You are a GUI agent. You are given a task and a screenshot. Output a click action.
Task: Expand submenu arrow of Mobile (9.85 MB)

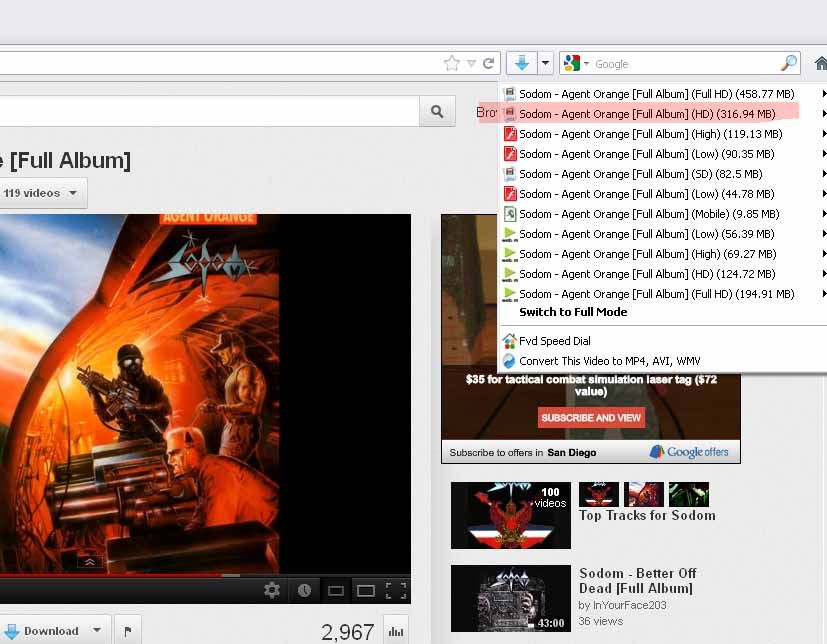point(824,214)
